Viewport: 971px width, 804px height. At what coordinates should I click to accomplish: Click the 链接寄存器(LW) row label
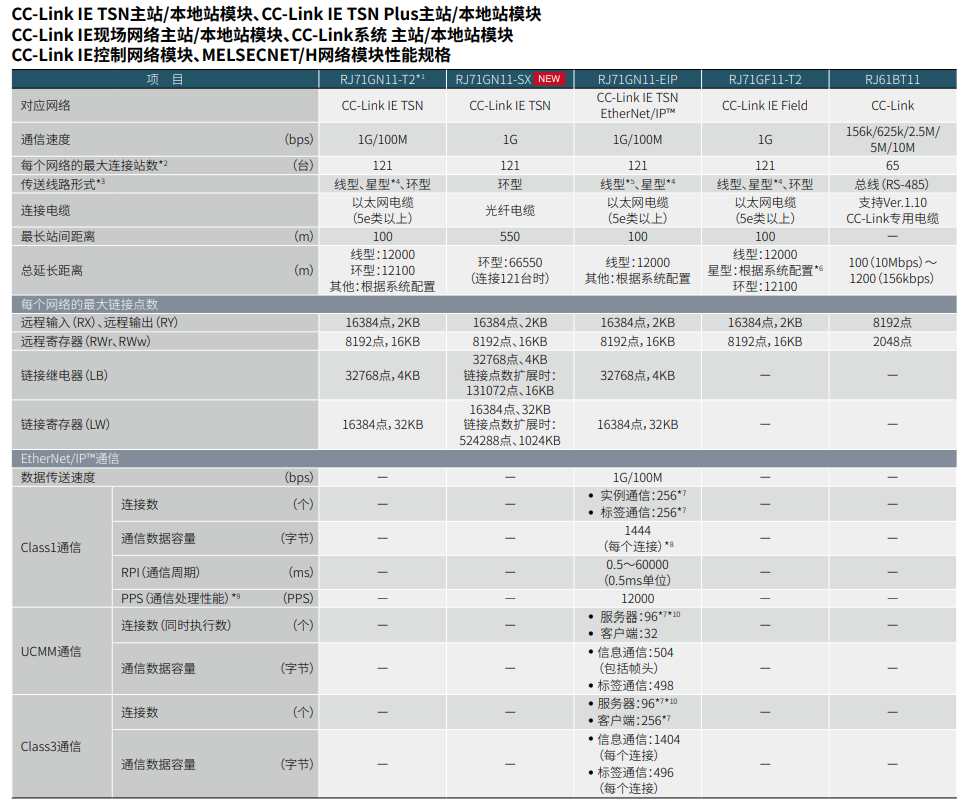point(65,425)
